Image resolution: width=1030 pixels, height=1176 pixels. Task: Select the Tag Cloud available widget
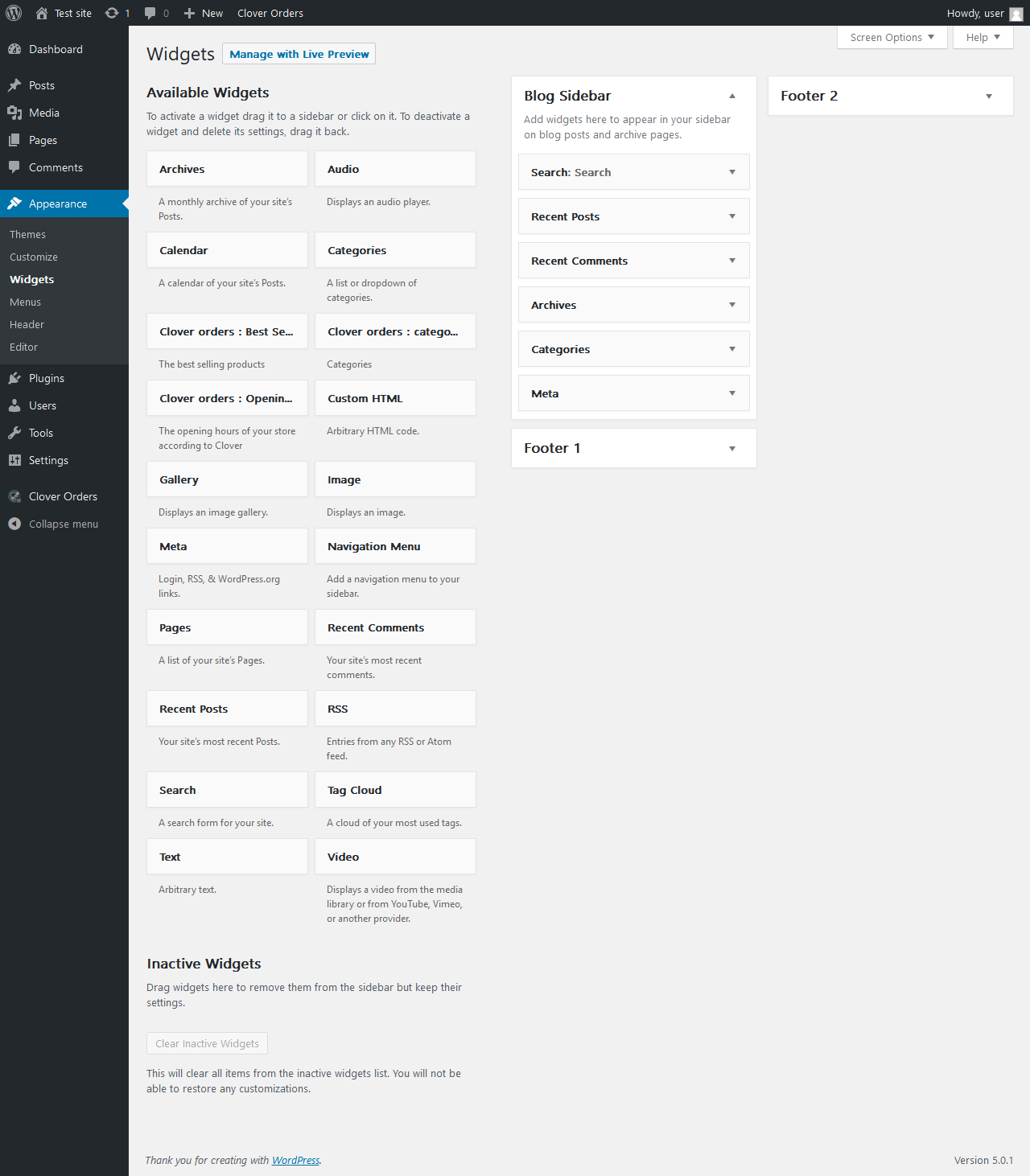click(x=395, y=790)
